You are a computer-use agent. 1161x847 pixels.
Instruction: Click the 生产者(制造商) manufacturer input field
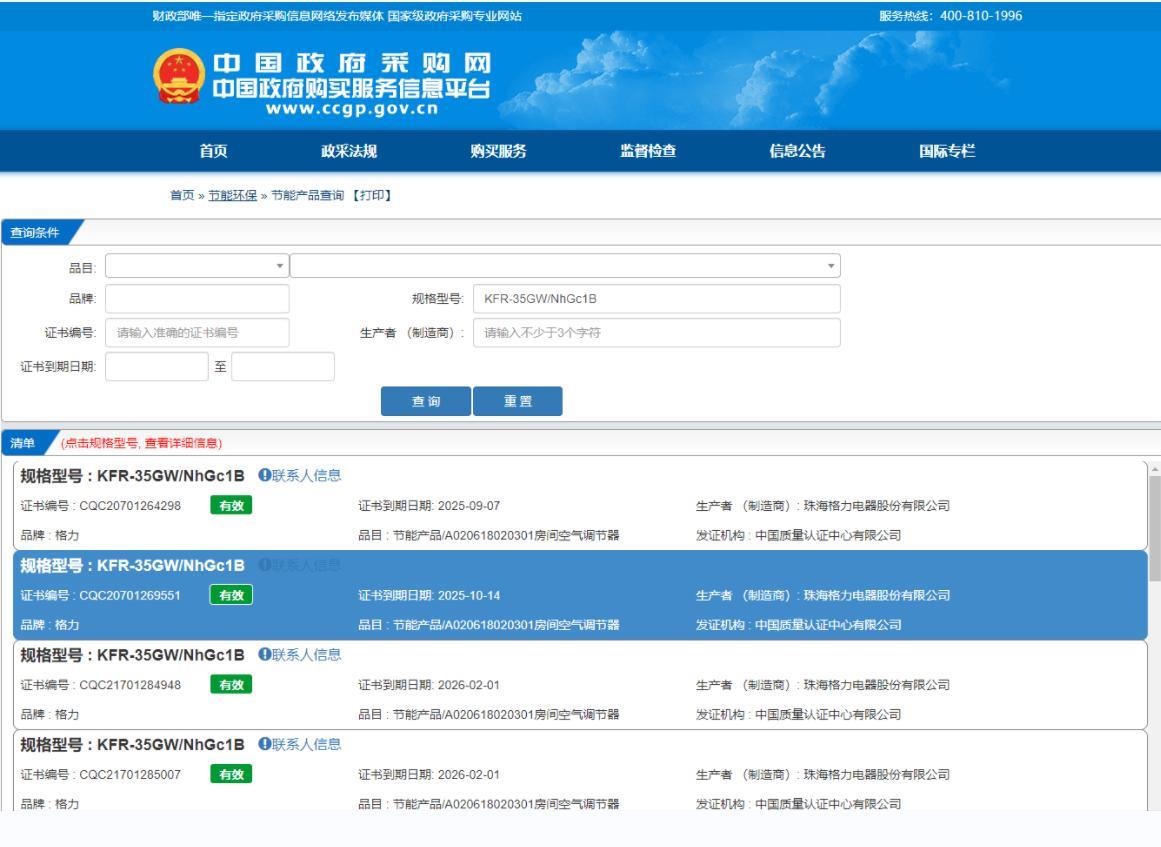[x=657, y=333]
